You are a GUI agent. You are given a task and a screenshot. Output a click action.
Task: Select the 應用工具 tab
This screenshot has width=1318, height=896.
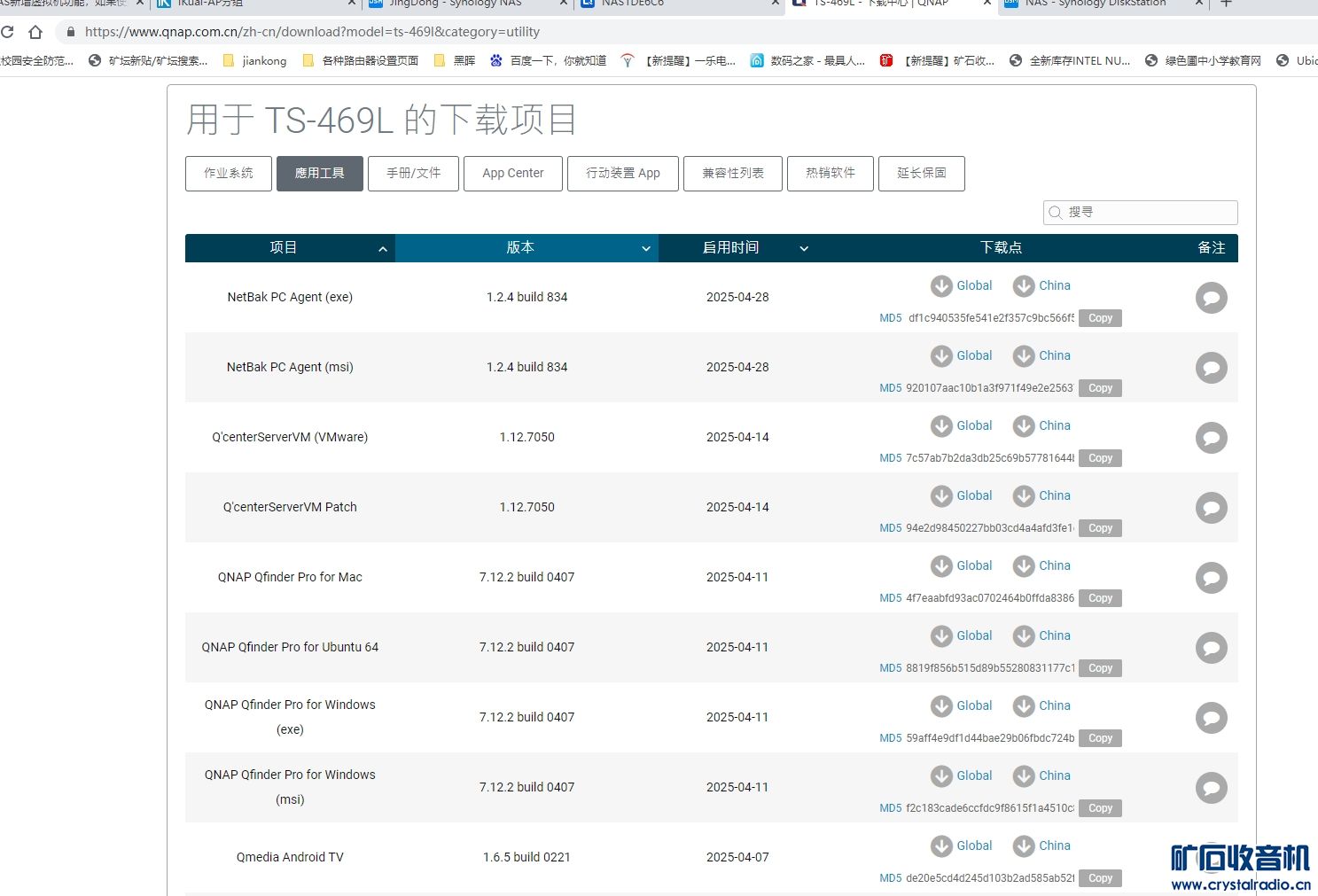pyautogui.click(x=320, y=174)
